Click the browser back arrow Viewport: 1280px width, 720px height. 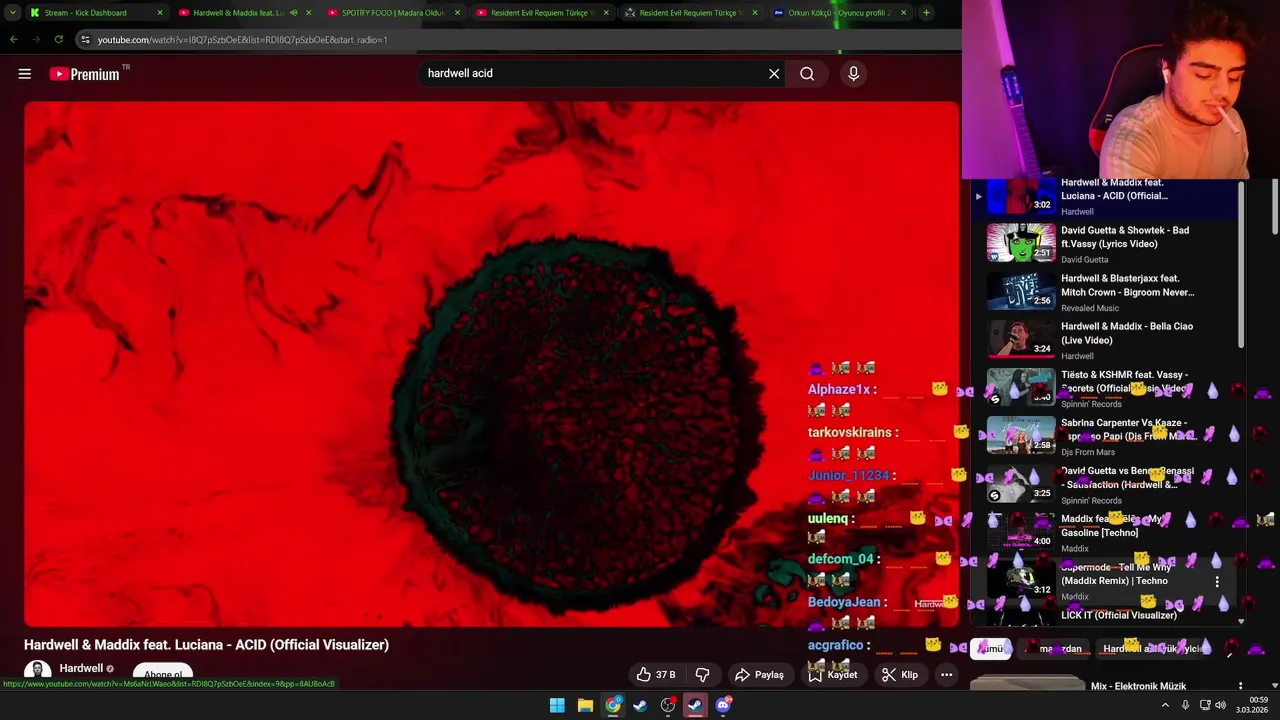13,40
